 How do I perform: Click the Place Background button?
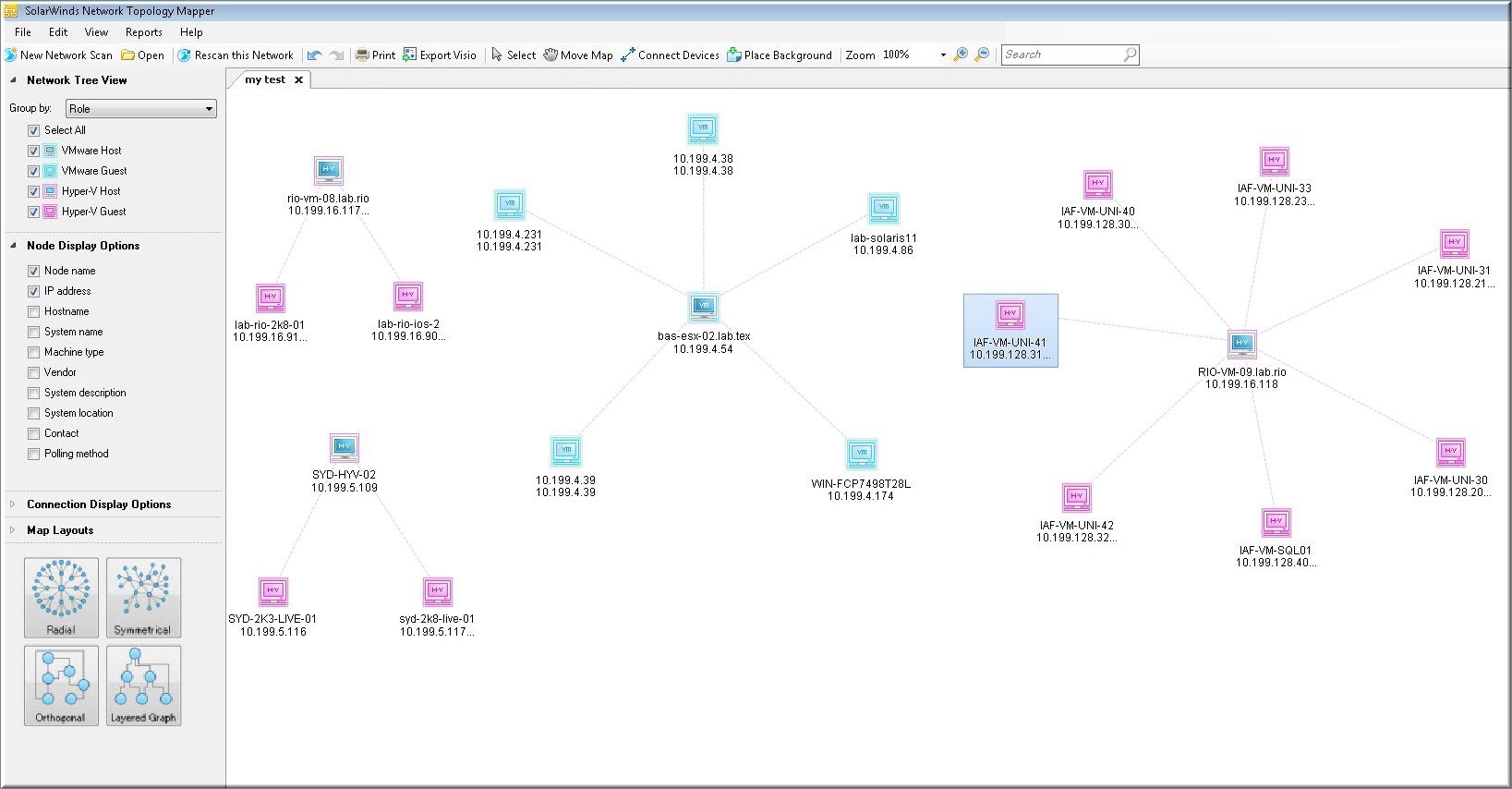coord(780,55)
